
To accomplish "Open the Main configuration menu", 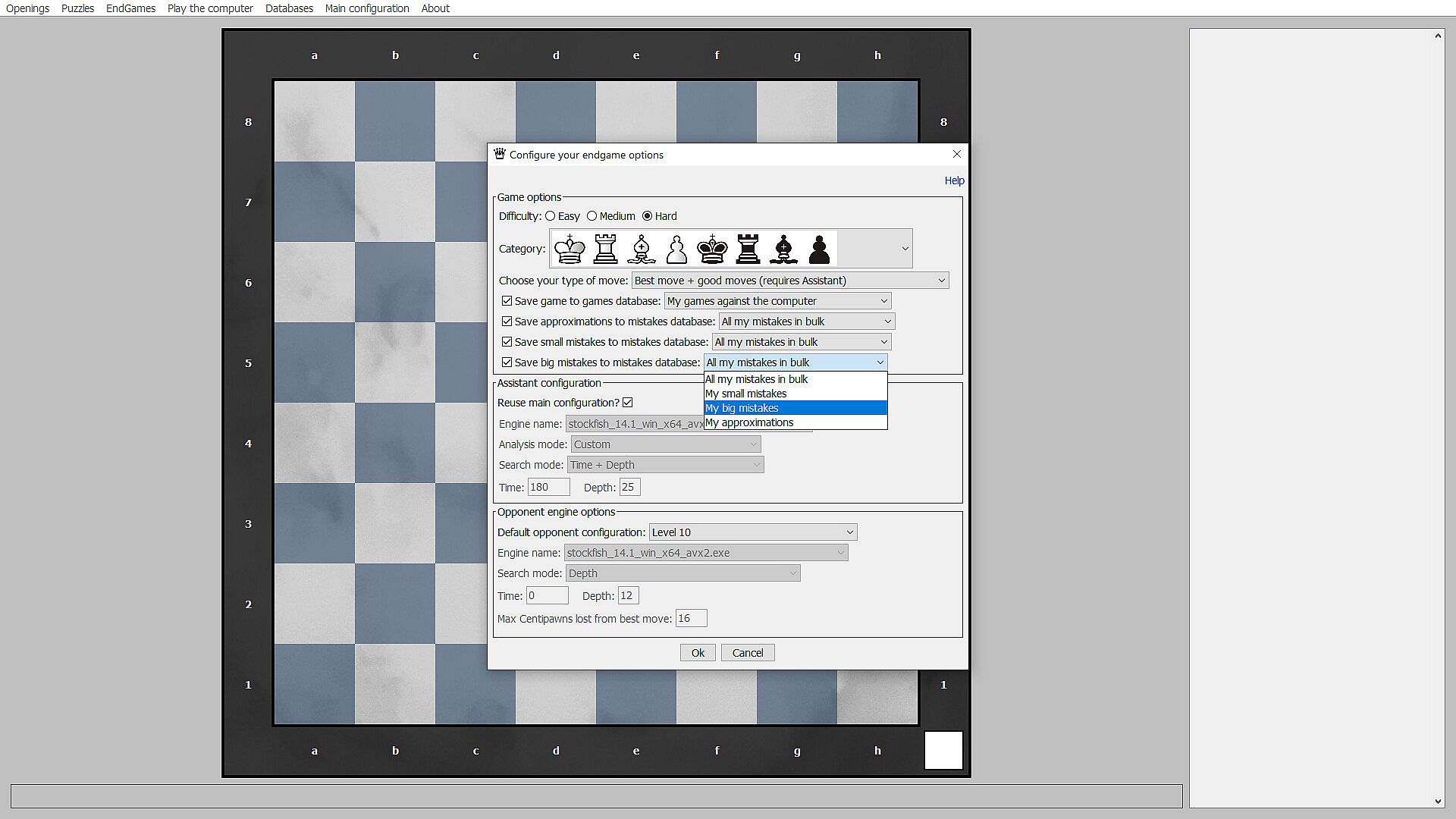I will [367, 8].
